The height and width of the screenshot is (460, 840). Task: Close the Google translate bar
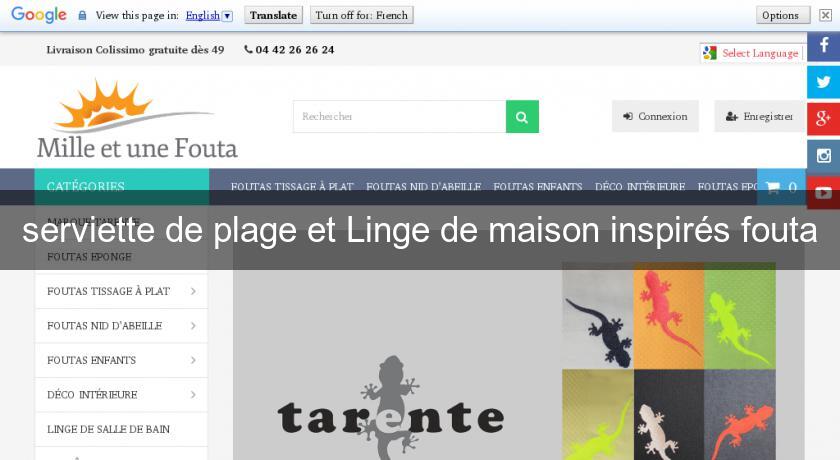pos(826,15)
